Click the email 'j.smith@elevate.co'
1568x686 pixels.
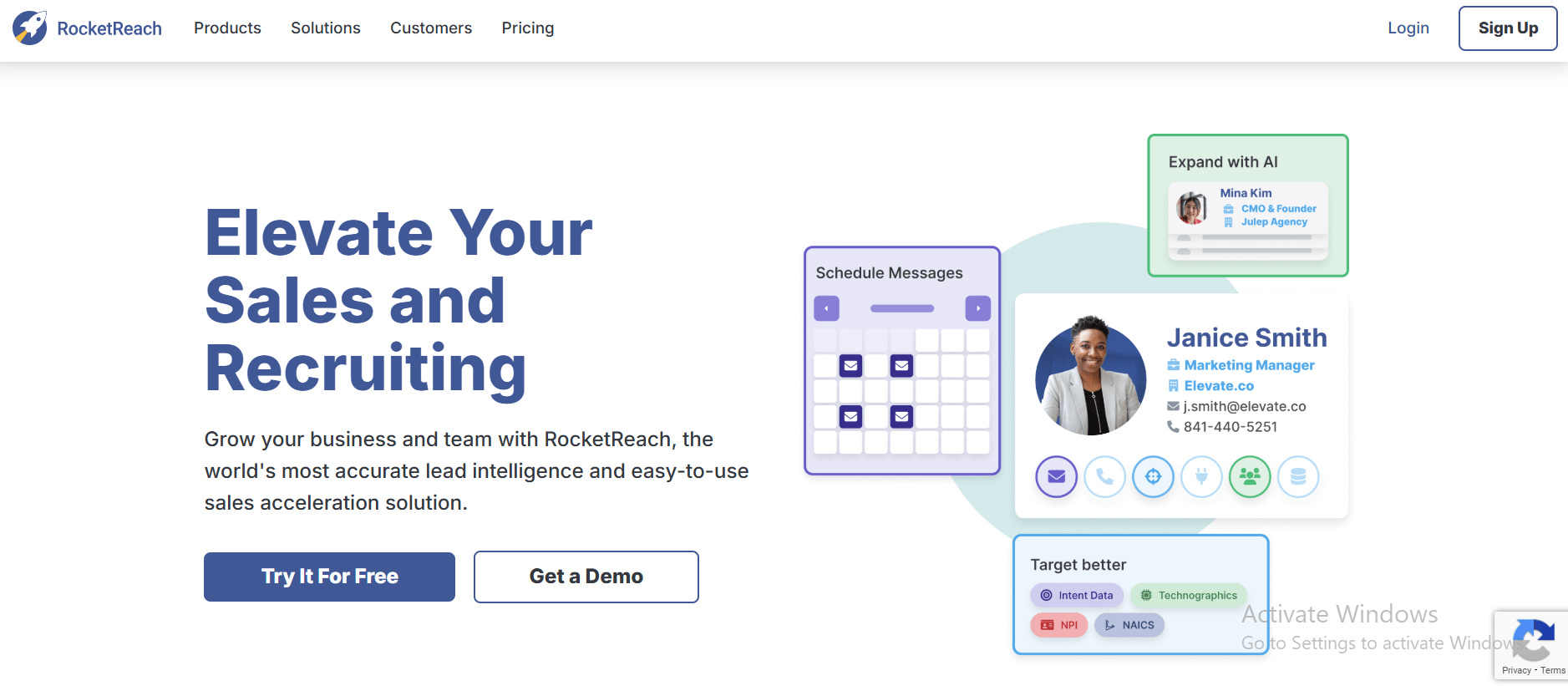[x=1245, y=407]
